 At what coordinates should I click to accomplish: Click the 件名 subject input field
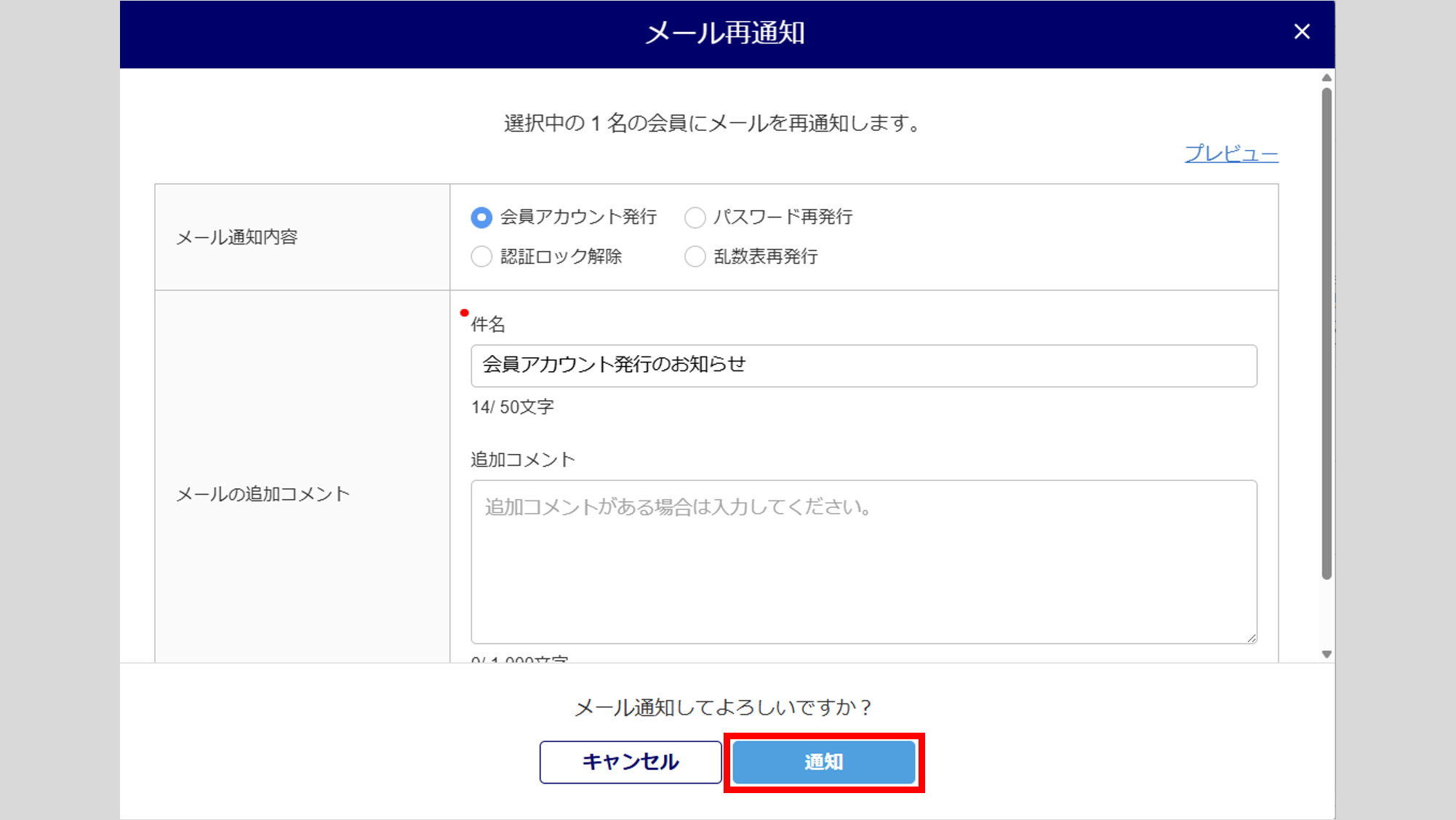pos(863,366)
